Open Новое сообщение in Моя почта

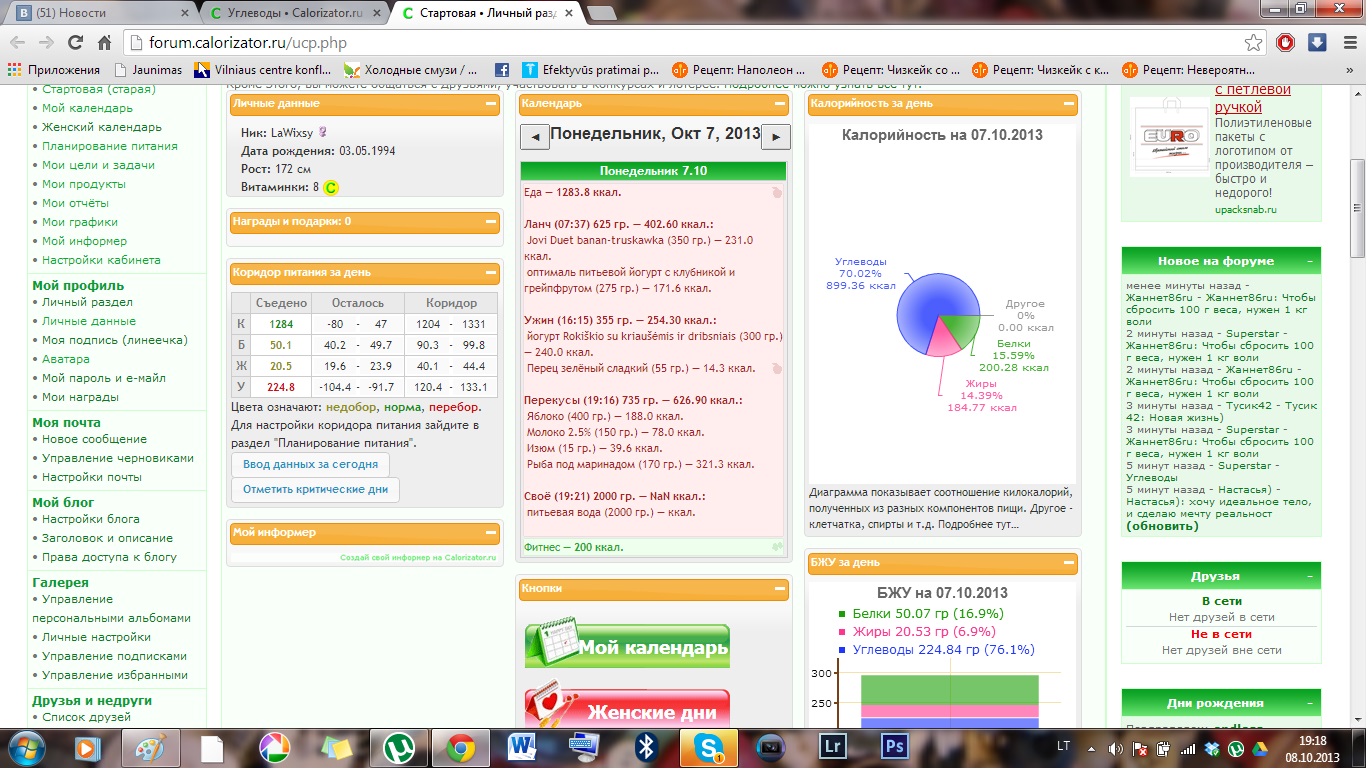[x=94, y=439]
